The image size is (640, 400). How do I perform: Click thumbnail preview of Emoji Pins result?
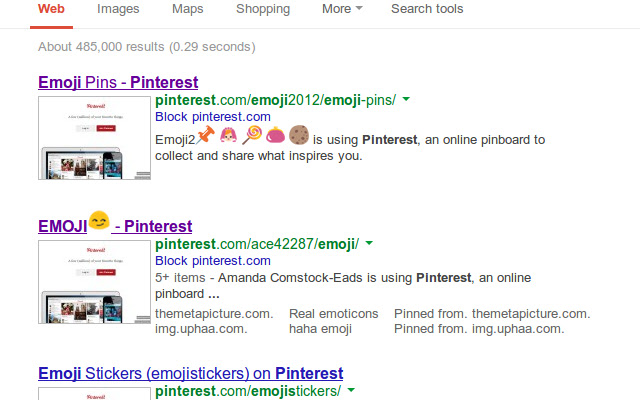pos(95,138)
